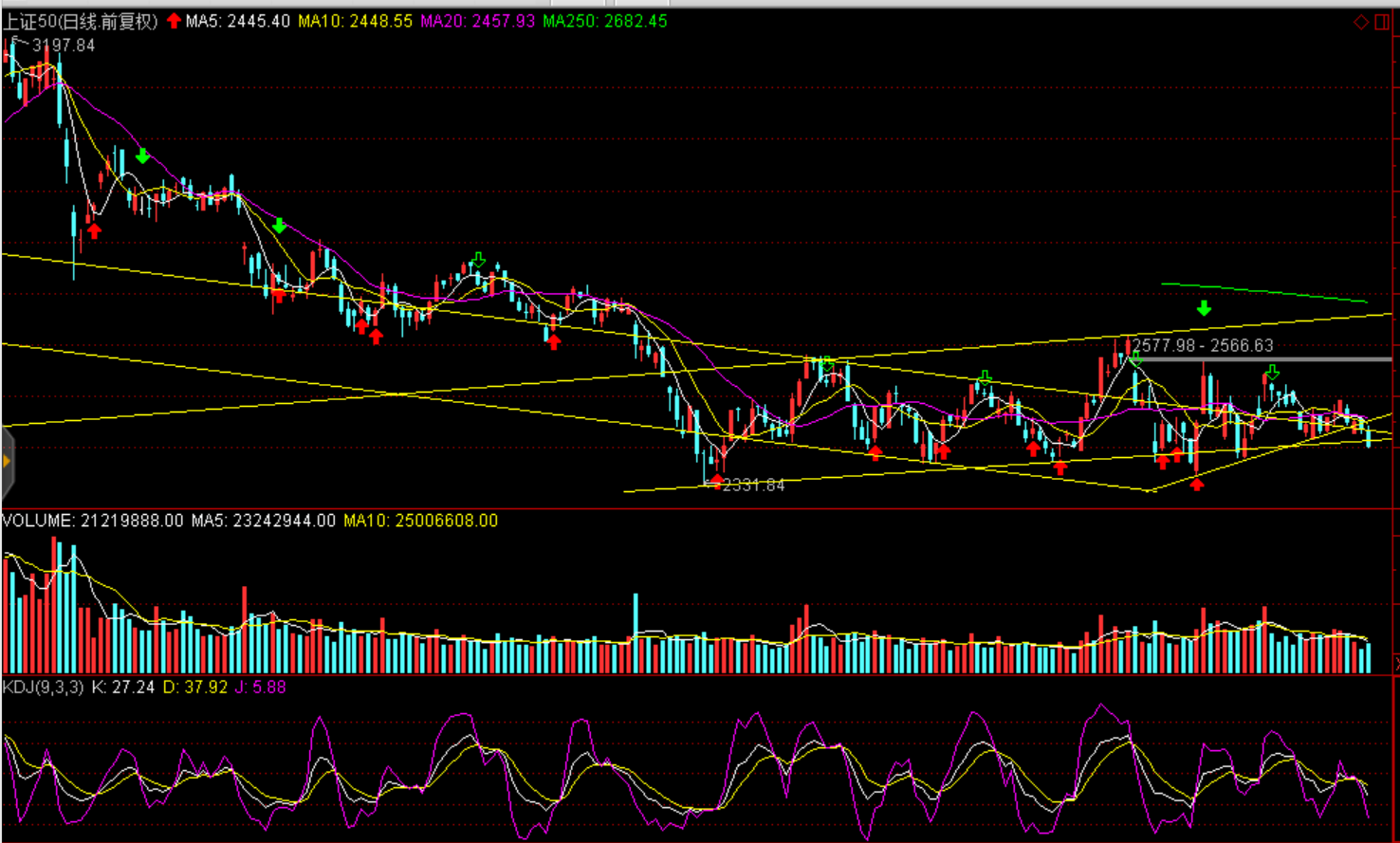The image size is (1400, 843).
Task: Click the VOLUME indicator label
Action: pos(38,521)
